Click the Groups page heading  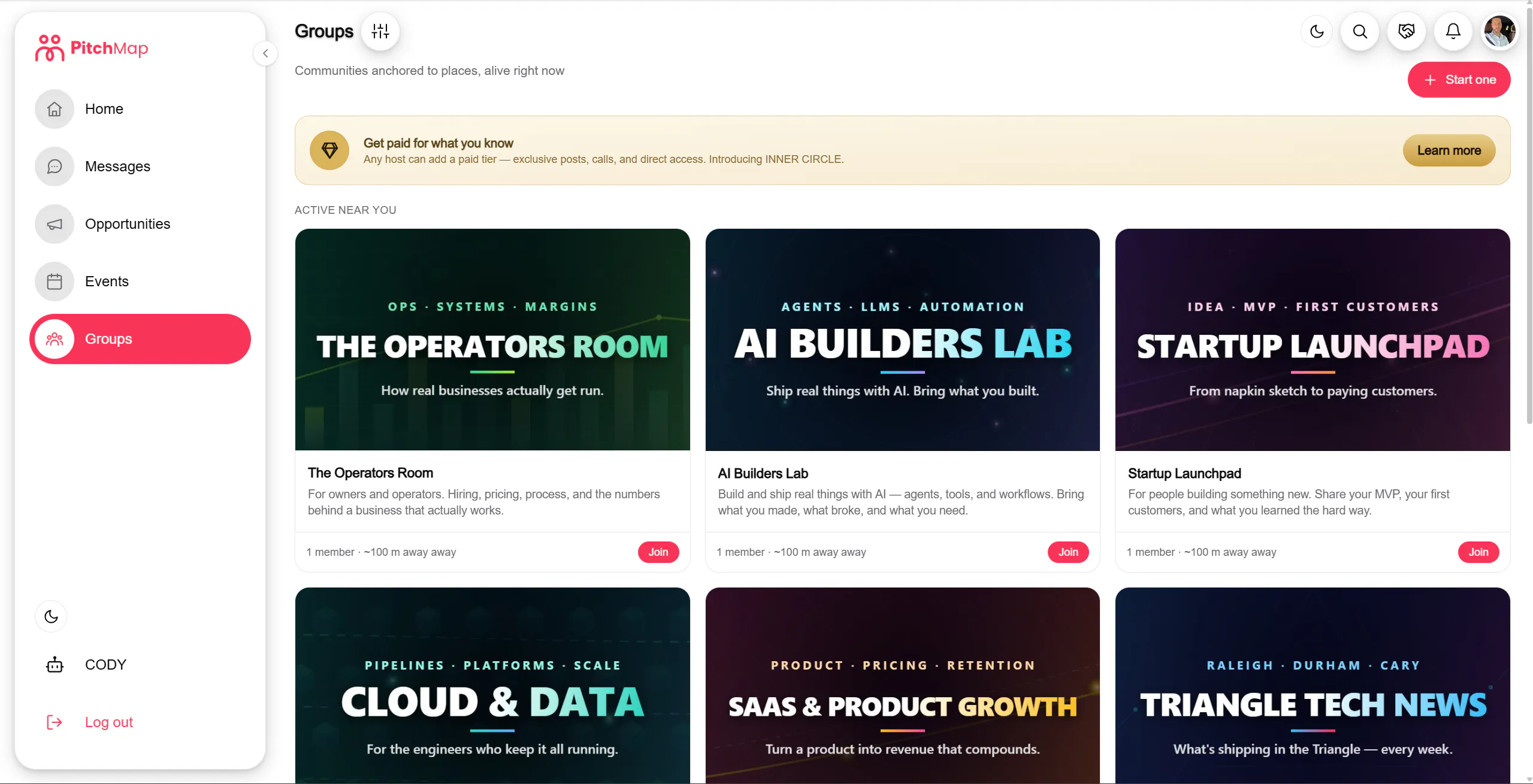click(324, 31)
